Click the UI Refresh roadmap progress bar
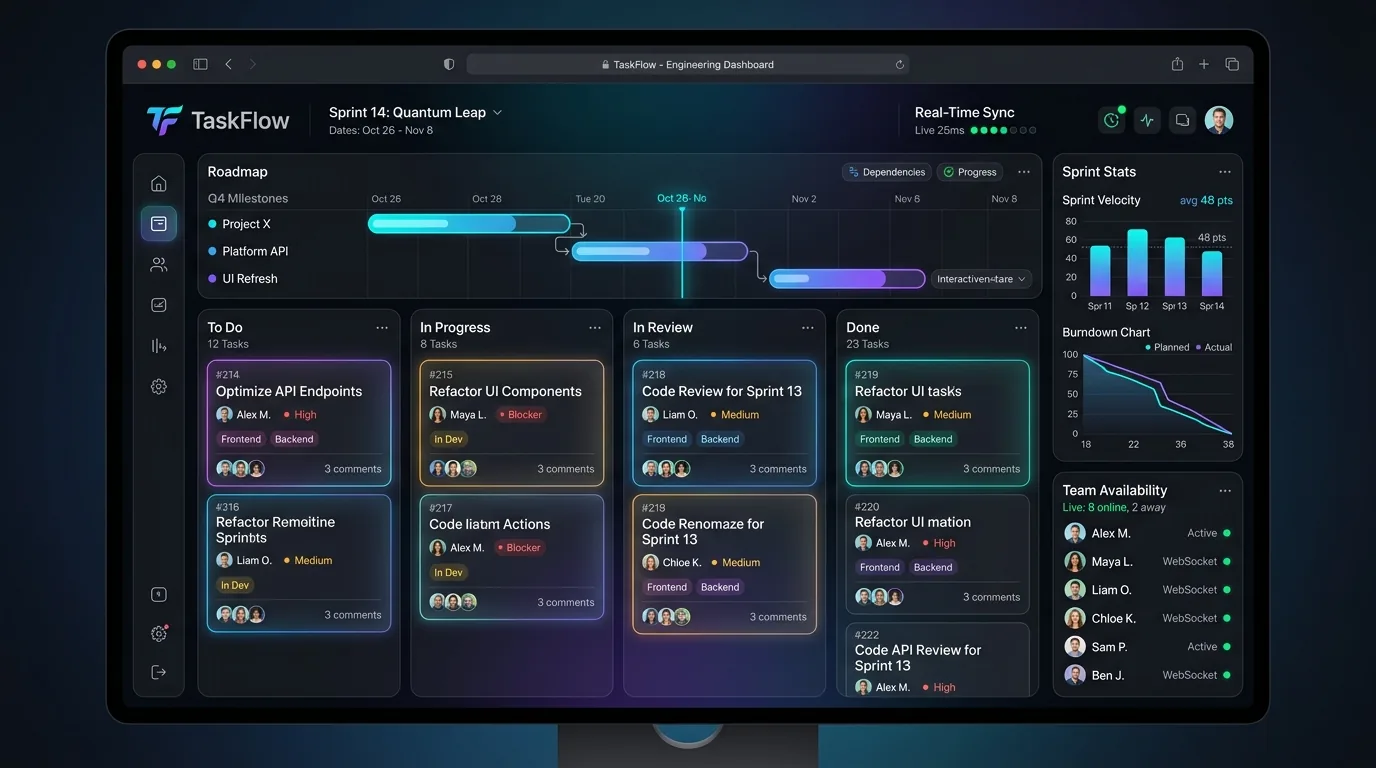Screen dimensions: 1376x768 (x=847, y=279)
